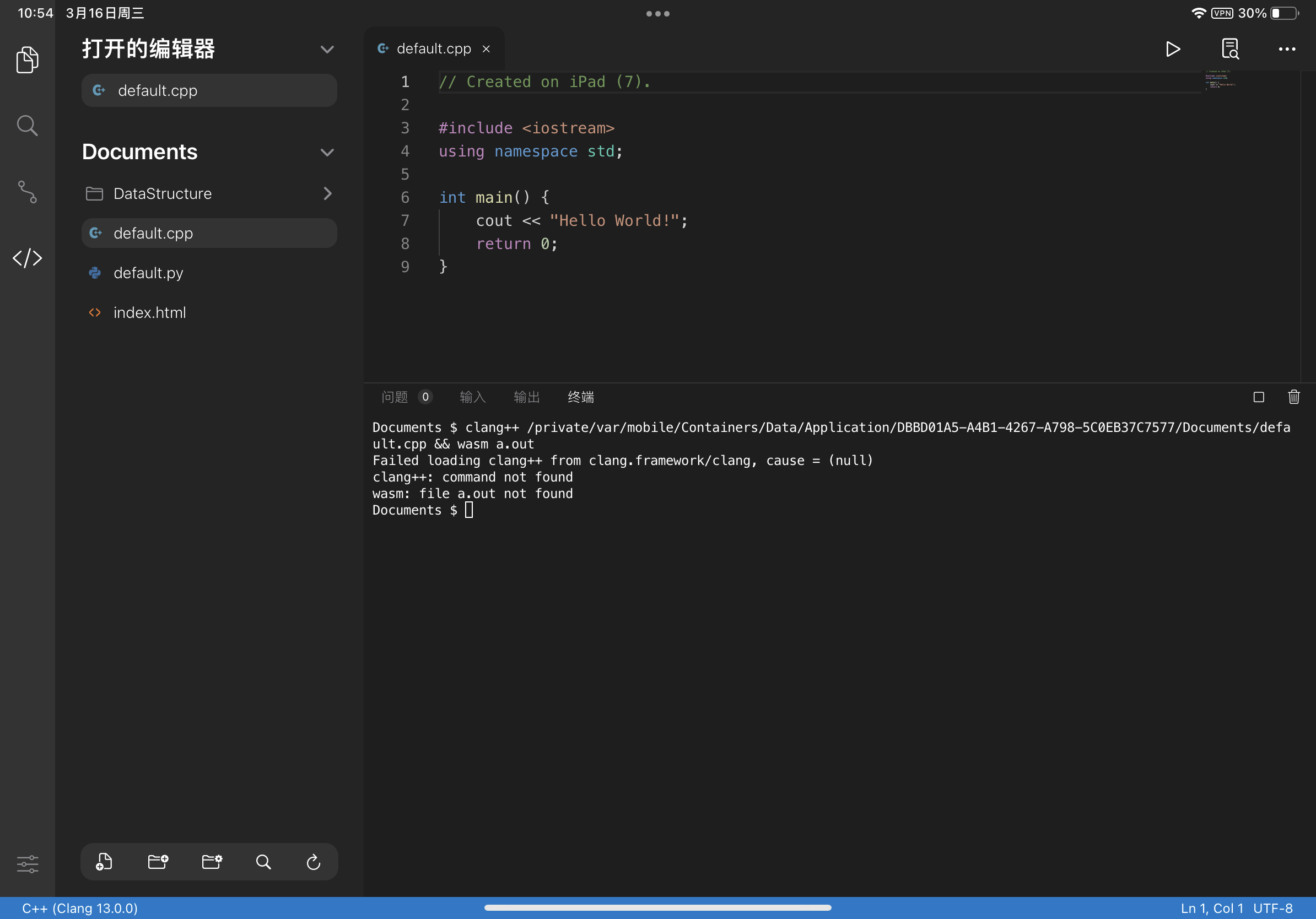This screenshot has height=919, width=1316.
Task: Open the search panel in the activity bar
Action: (x=27, y=125)
